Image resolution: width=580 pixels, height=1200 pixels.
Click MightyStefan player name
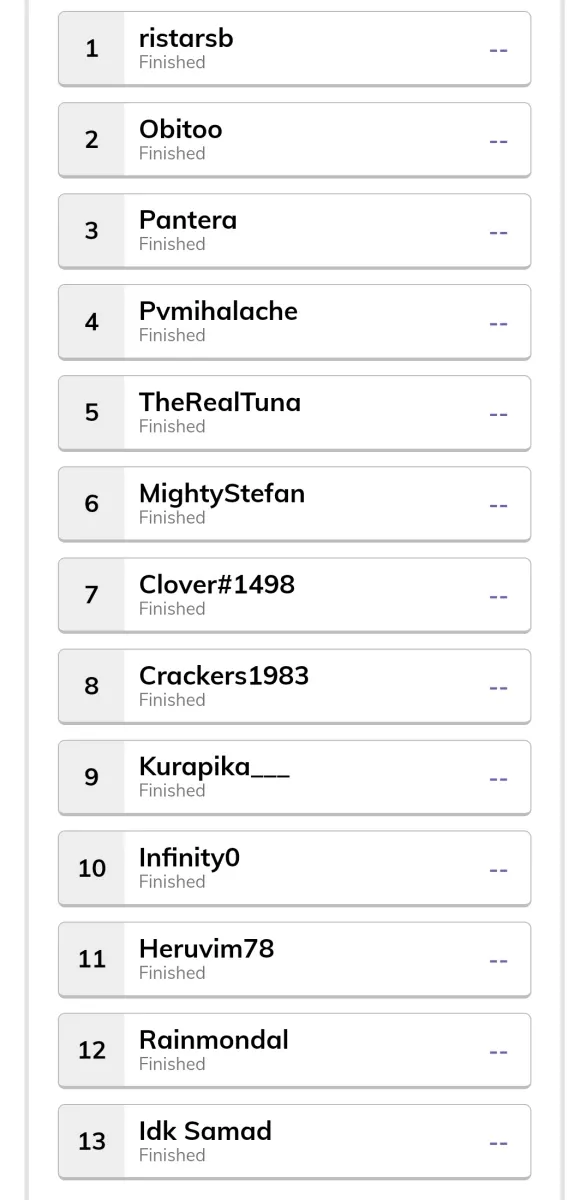click(222, 493)
